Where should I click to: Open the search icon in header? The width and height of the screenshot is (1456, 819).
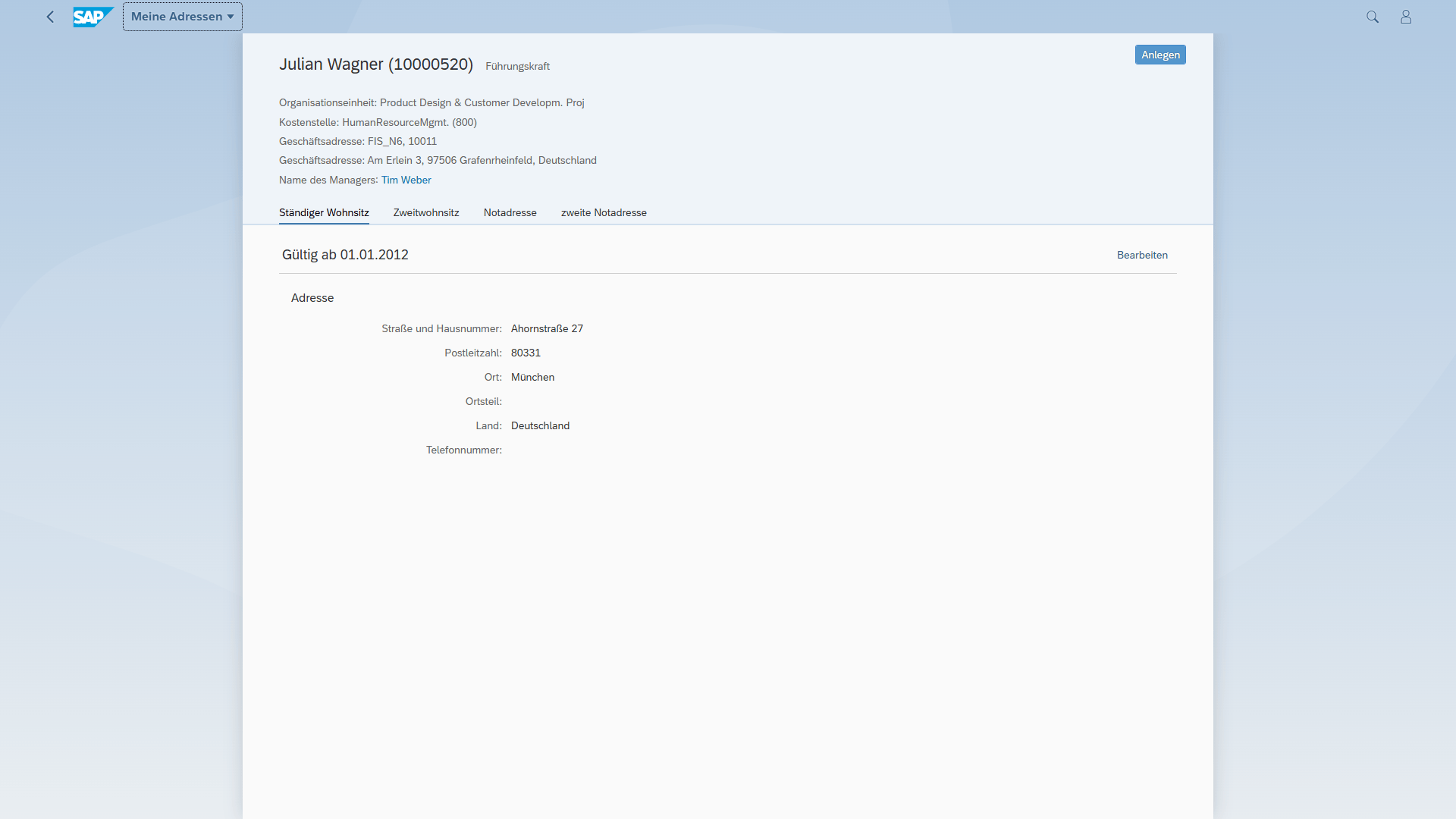1373,17
